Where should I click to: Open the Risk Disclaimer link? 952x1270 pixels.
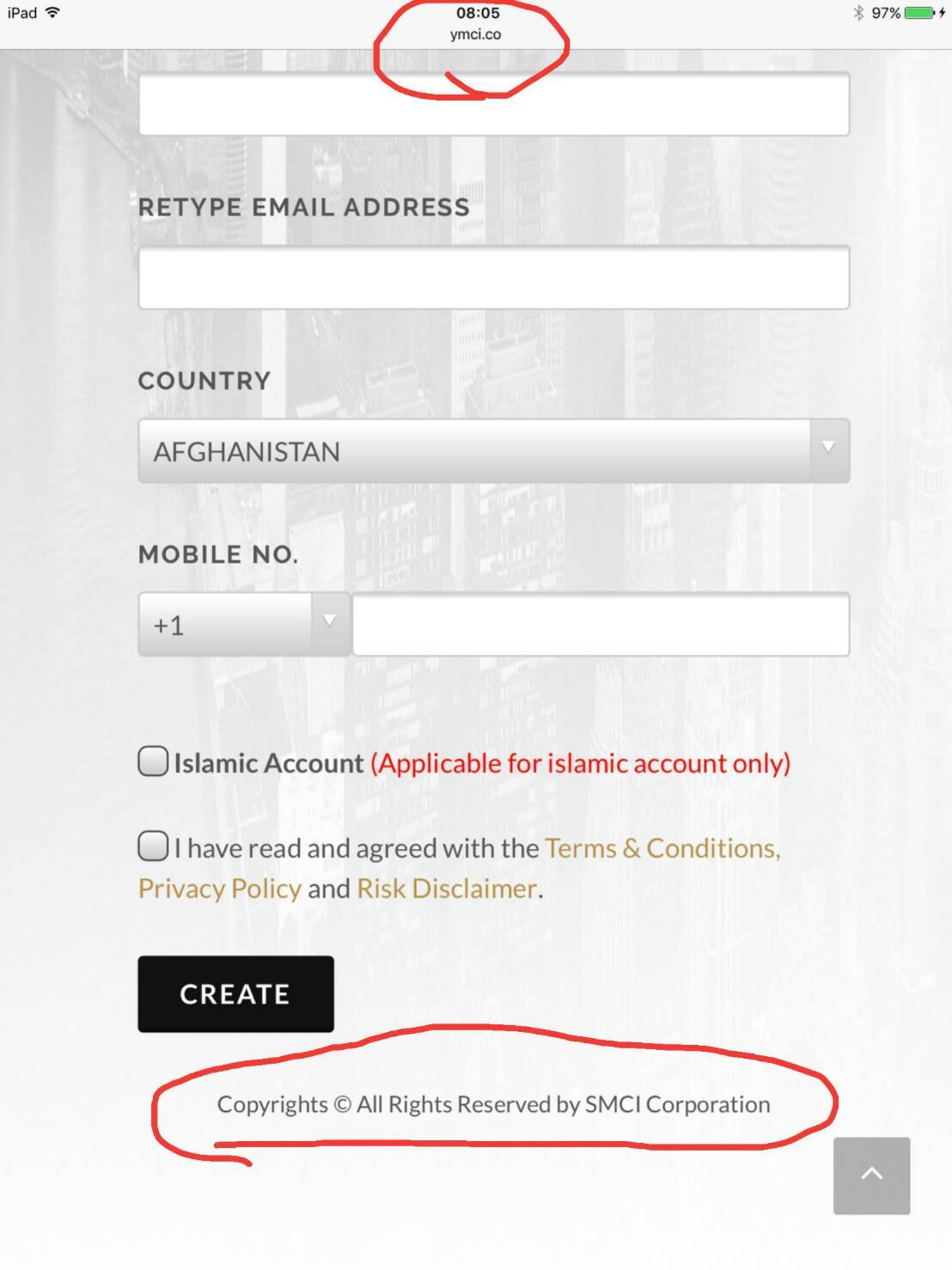[448, 888]
